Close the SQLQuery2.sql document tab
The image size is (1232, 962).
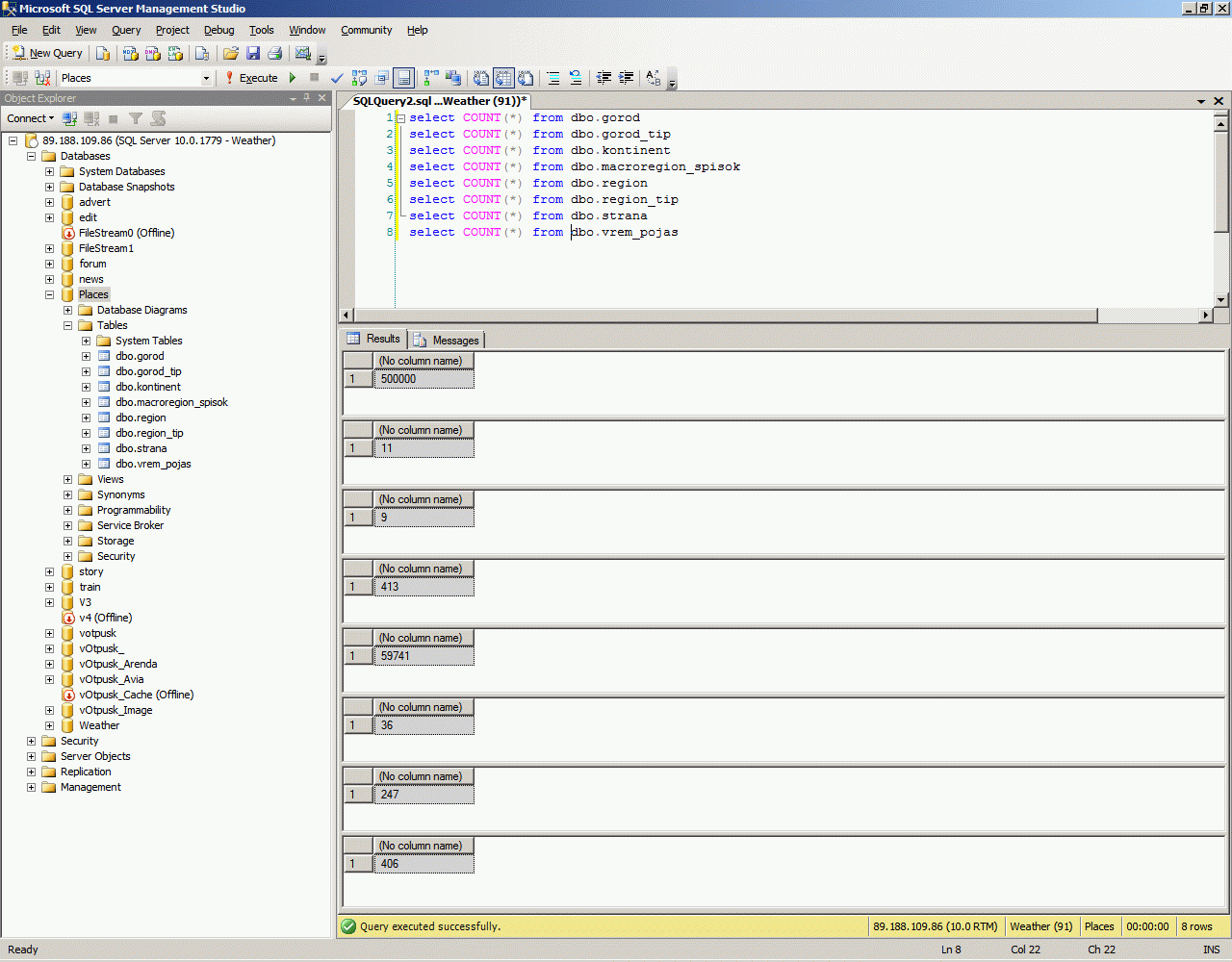(x=1219, y=101)
